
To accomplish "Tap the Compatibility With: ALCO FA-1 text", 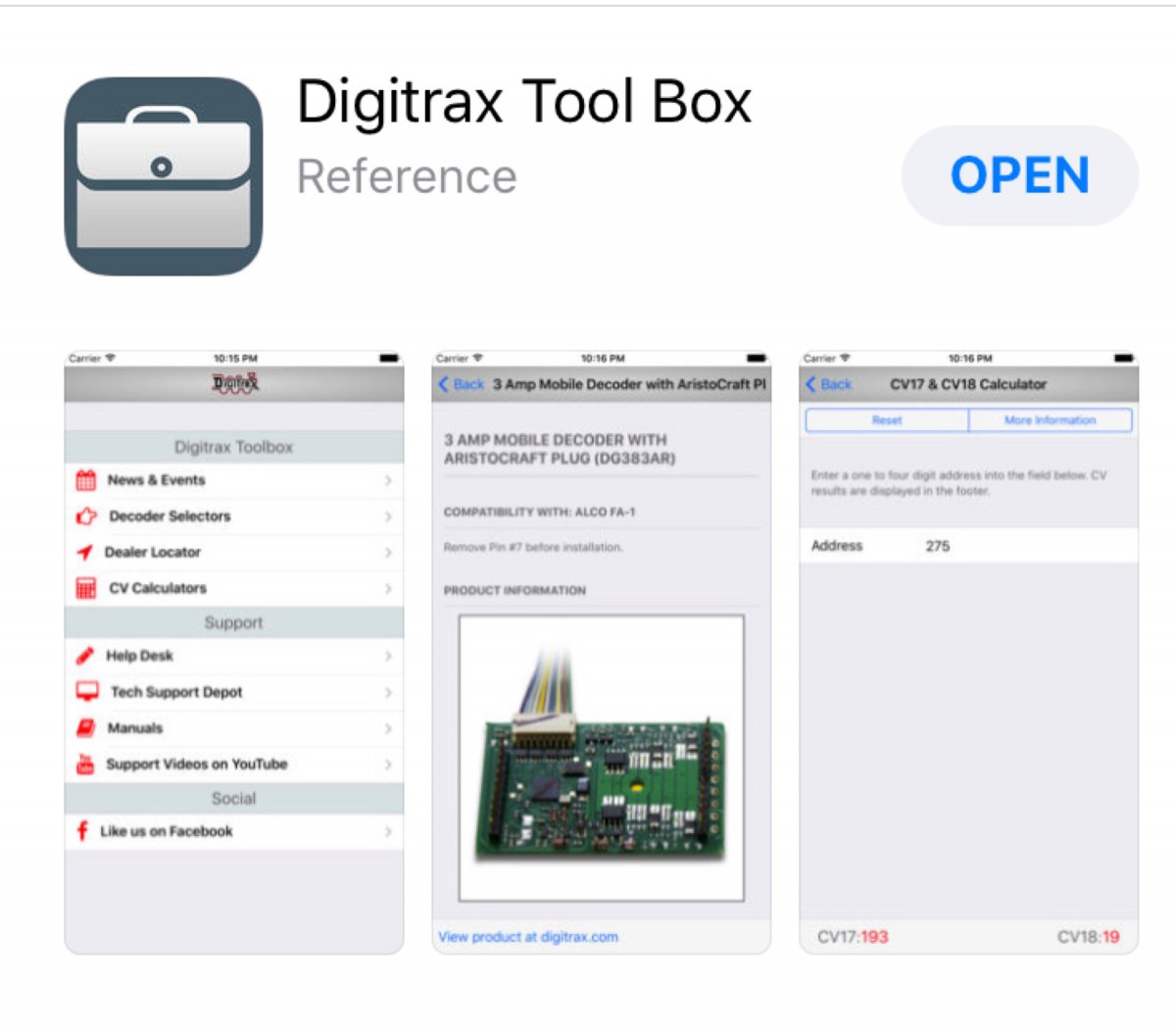I will (539, 512).
